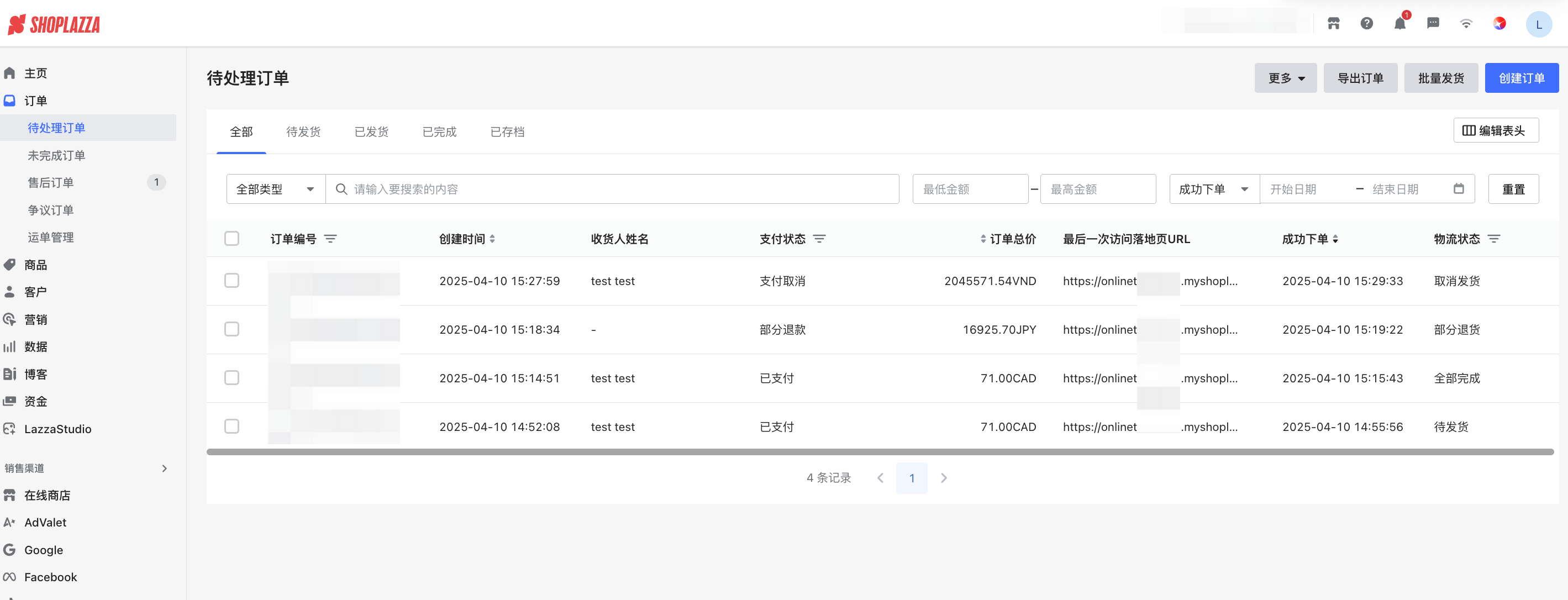The image size is (1568, 600).
Task: Open 资金 funds icon
Action: click(10, 401)
